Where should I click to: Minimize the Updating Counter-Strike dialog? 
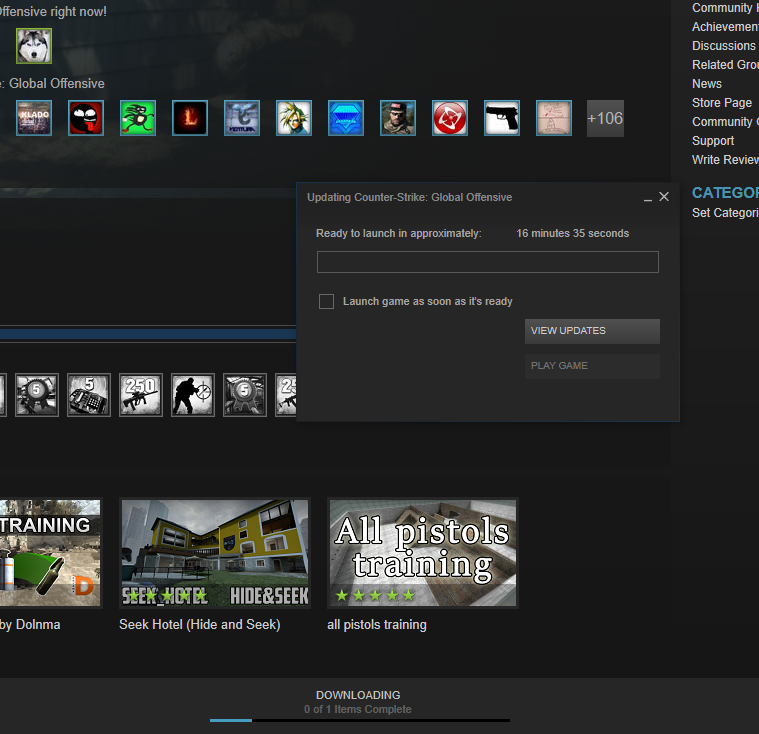(648, 198)
